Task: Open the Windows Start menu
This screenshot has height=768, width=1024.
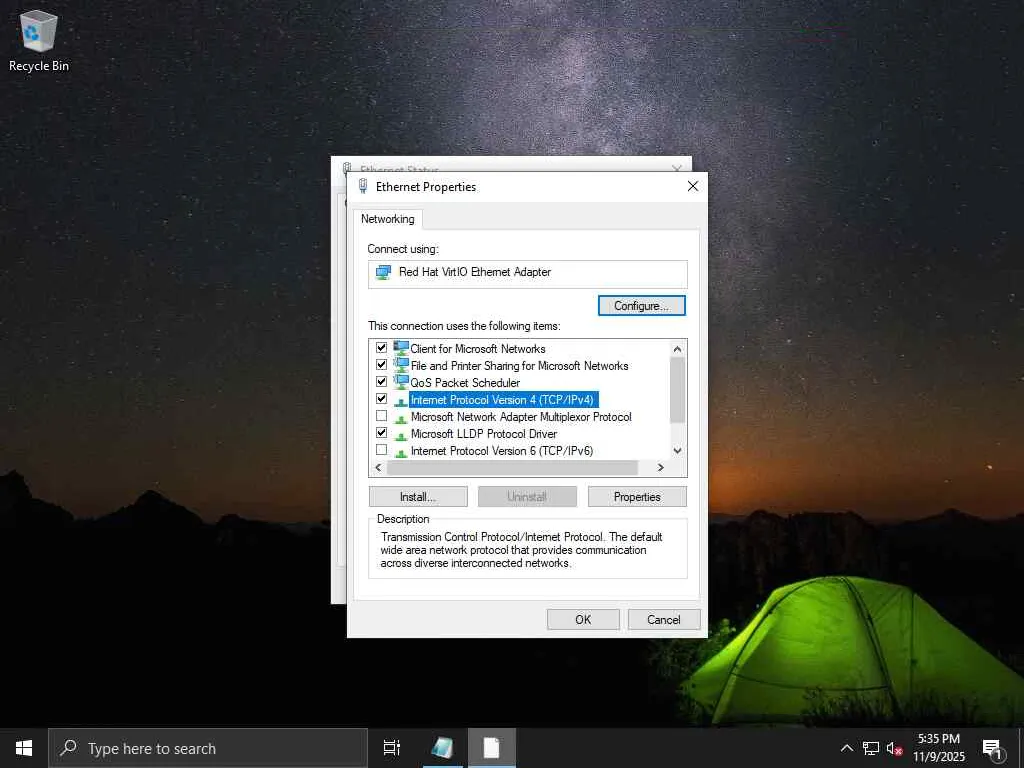Action: 24,748
